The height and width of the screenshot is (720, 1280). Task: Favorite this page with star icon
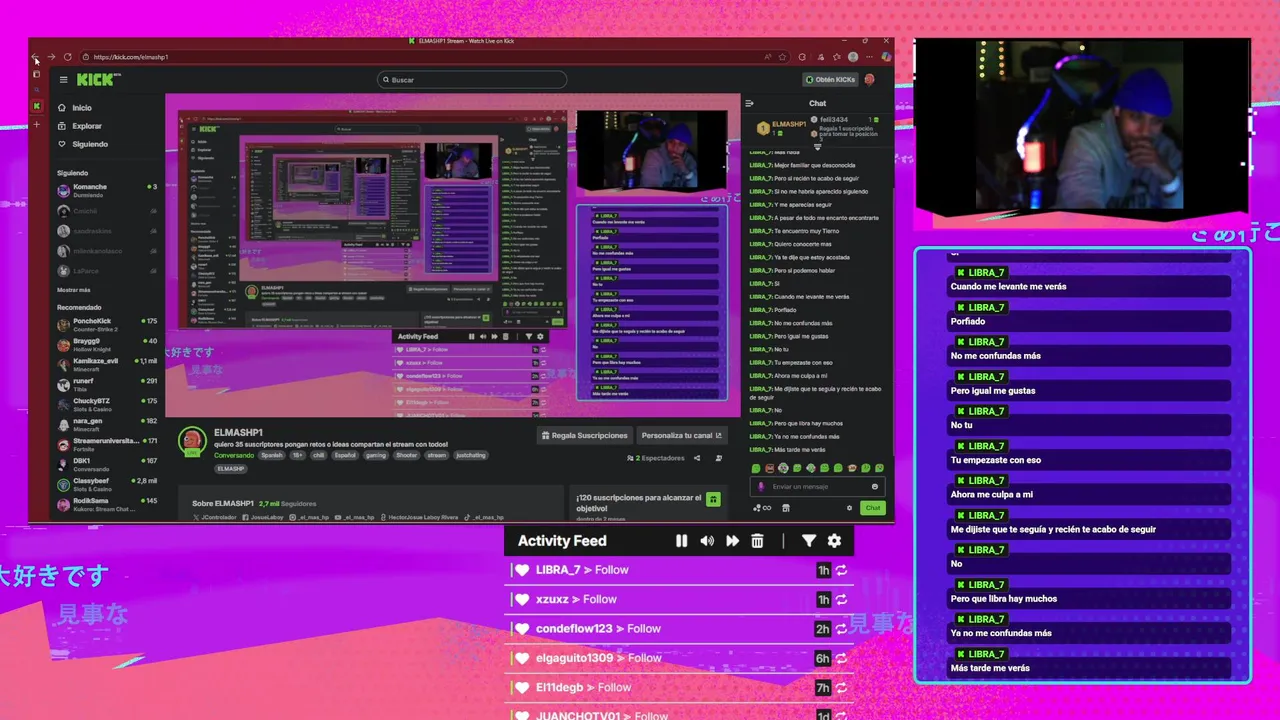(782, 57)
